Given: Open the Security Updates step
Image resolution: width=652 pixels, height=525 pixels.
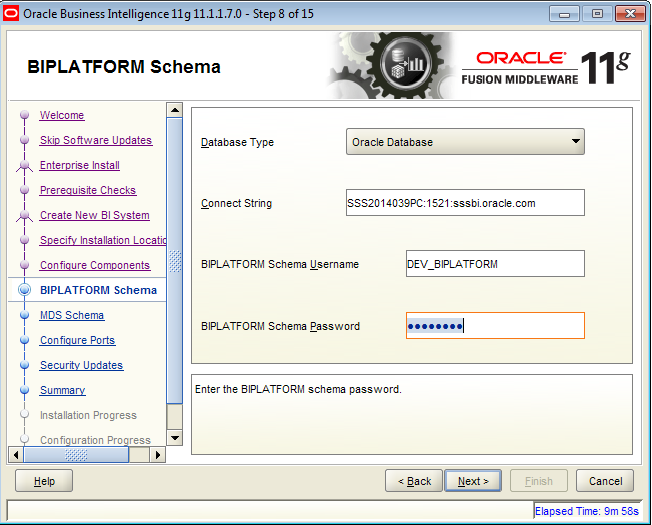Looking at the screenshot, I should coord(82,365).
